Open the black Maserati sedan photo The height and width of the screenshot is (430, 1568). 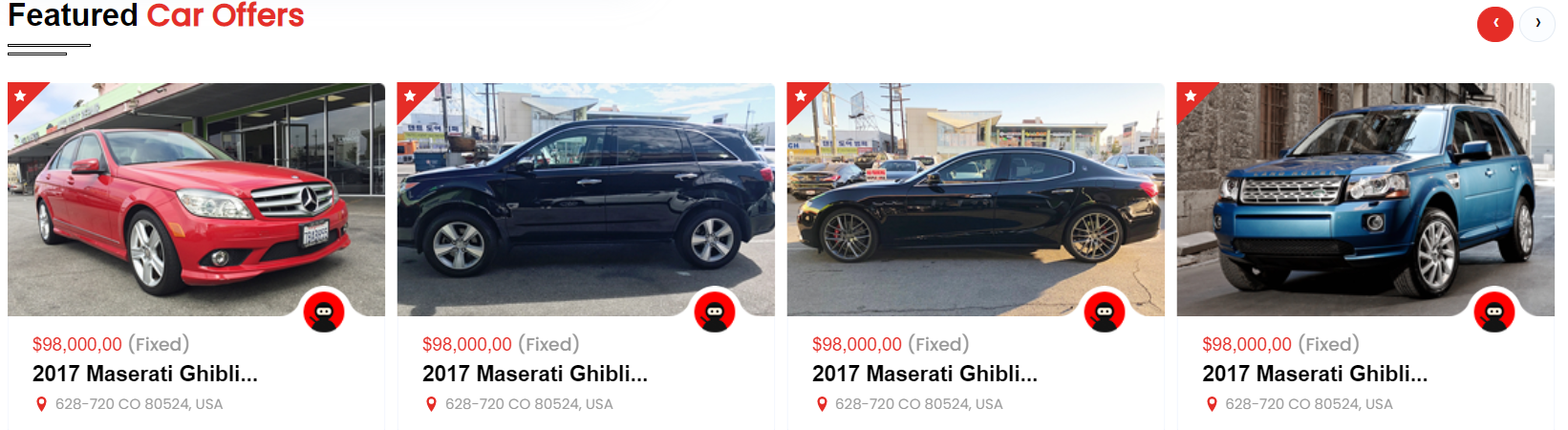pos(976,200)
